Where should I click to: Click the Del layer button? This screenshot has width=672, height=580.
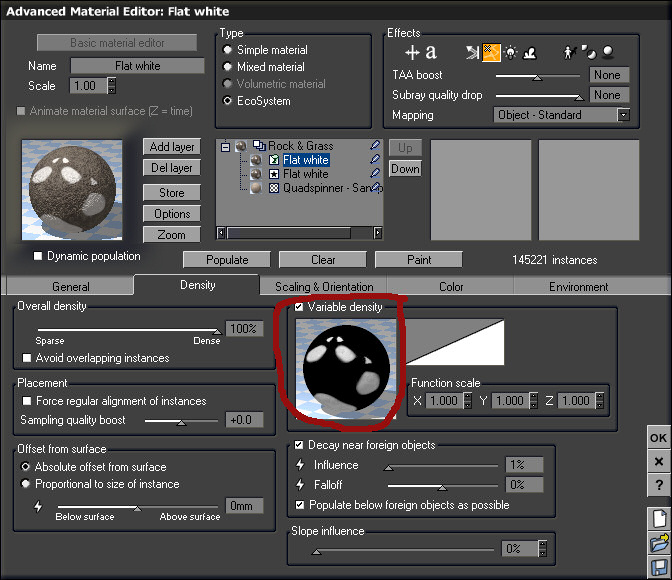tap(171, 168)
